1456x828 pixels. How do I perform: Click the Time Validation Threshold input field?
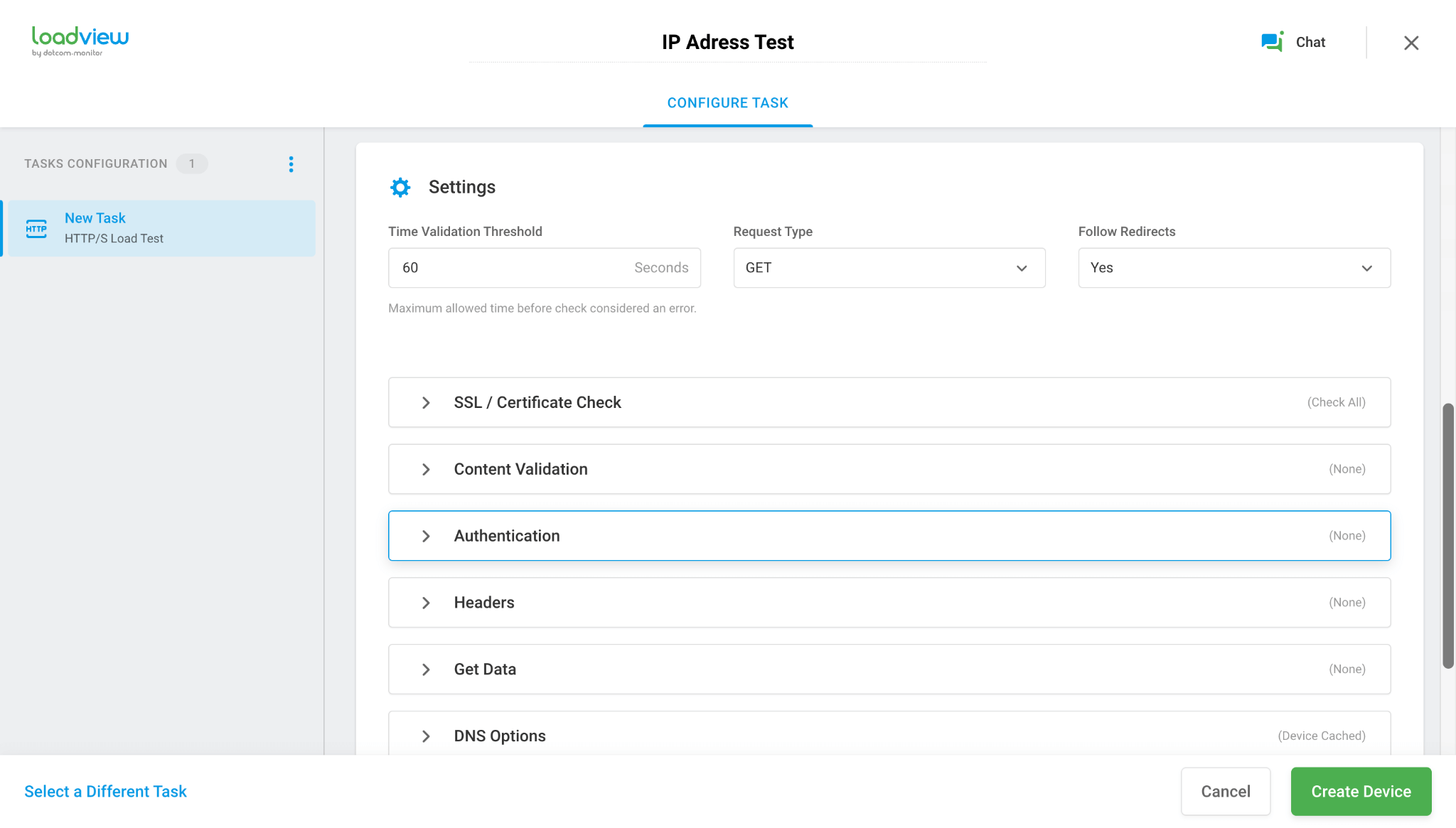click(544, 267)
